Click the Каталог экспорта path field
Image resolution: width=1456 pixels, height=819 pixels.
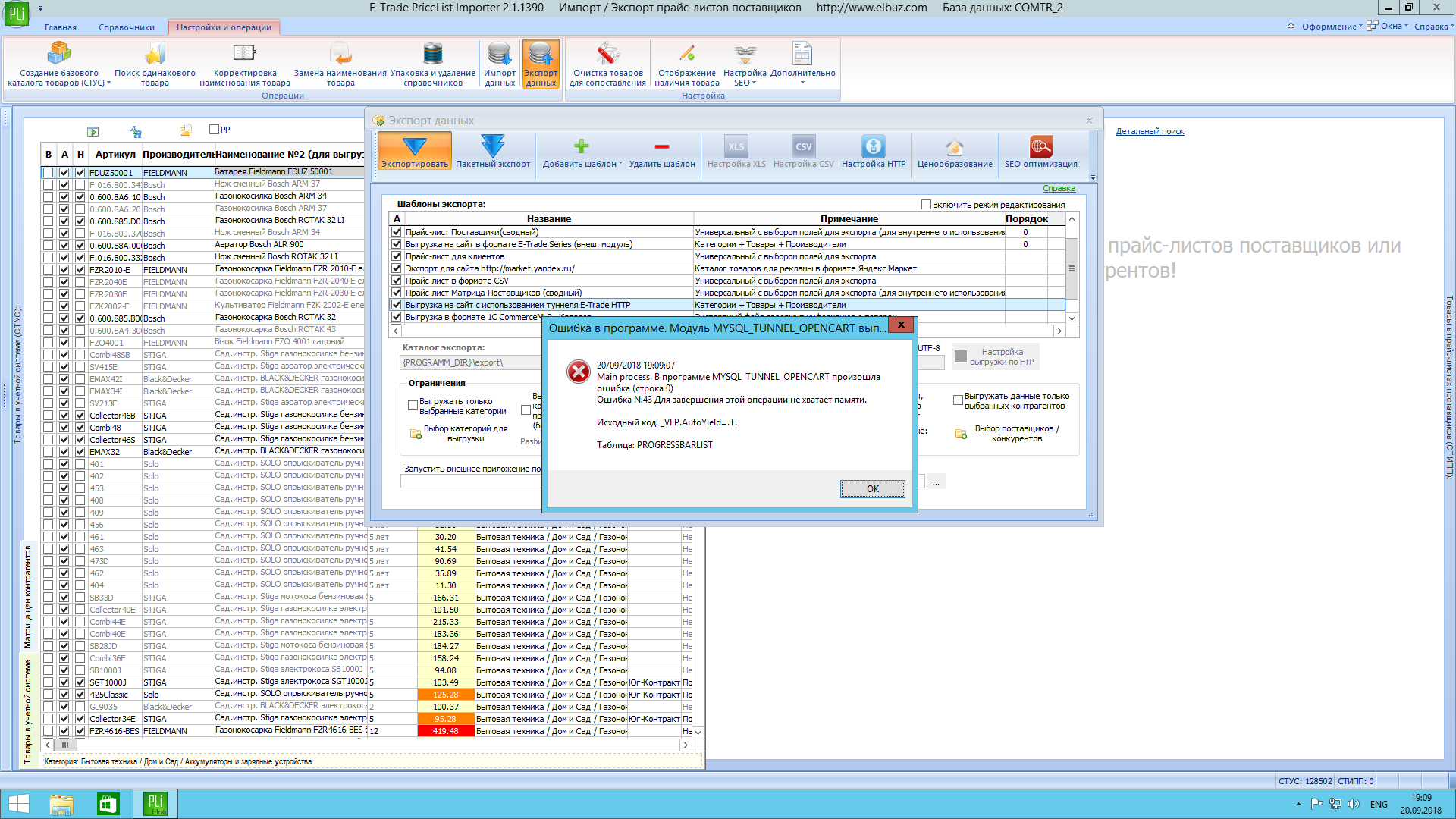(472, 362)
